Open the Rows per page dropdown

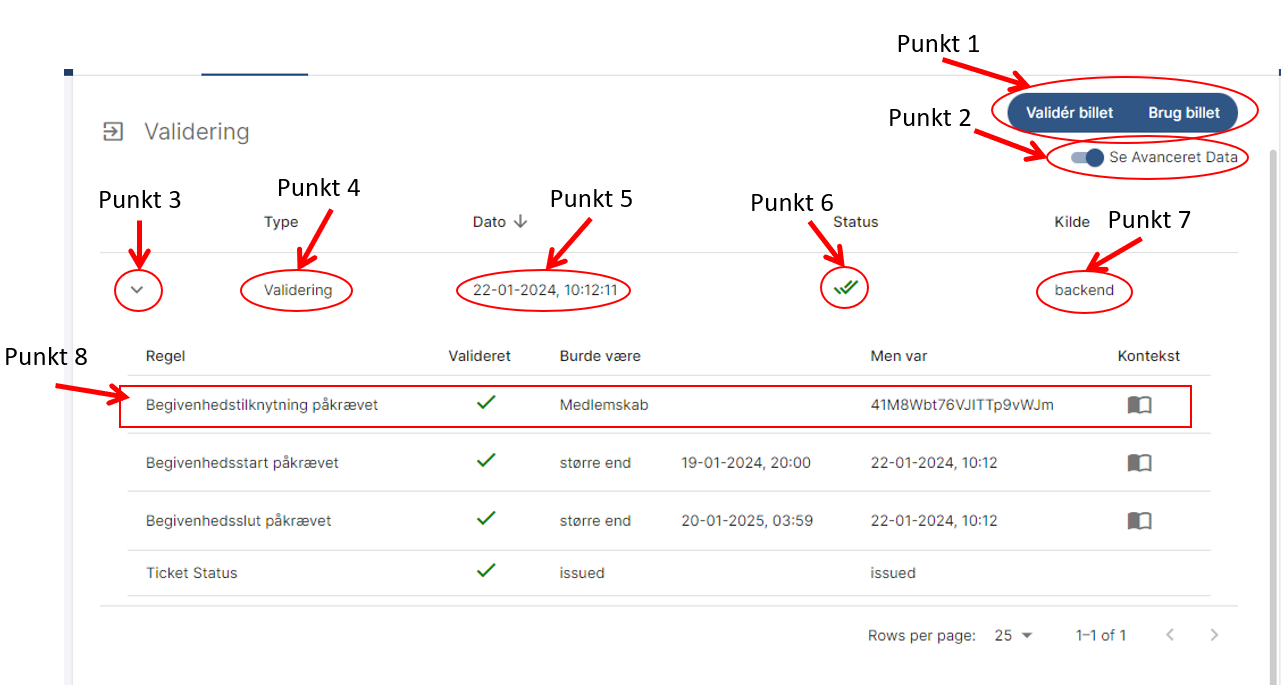click(x=1013, y=636)
